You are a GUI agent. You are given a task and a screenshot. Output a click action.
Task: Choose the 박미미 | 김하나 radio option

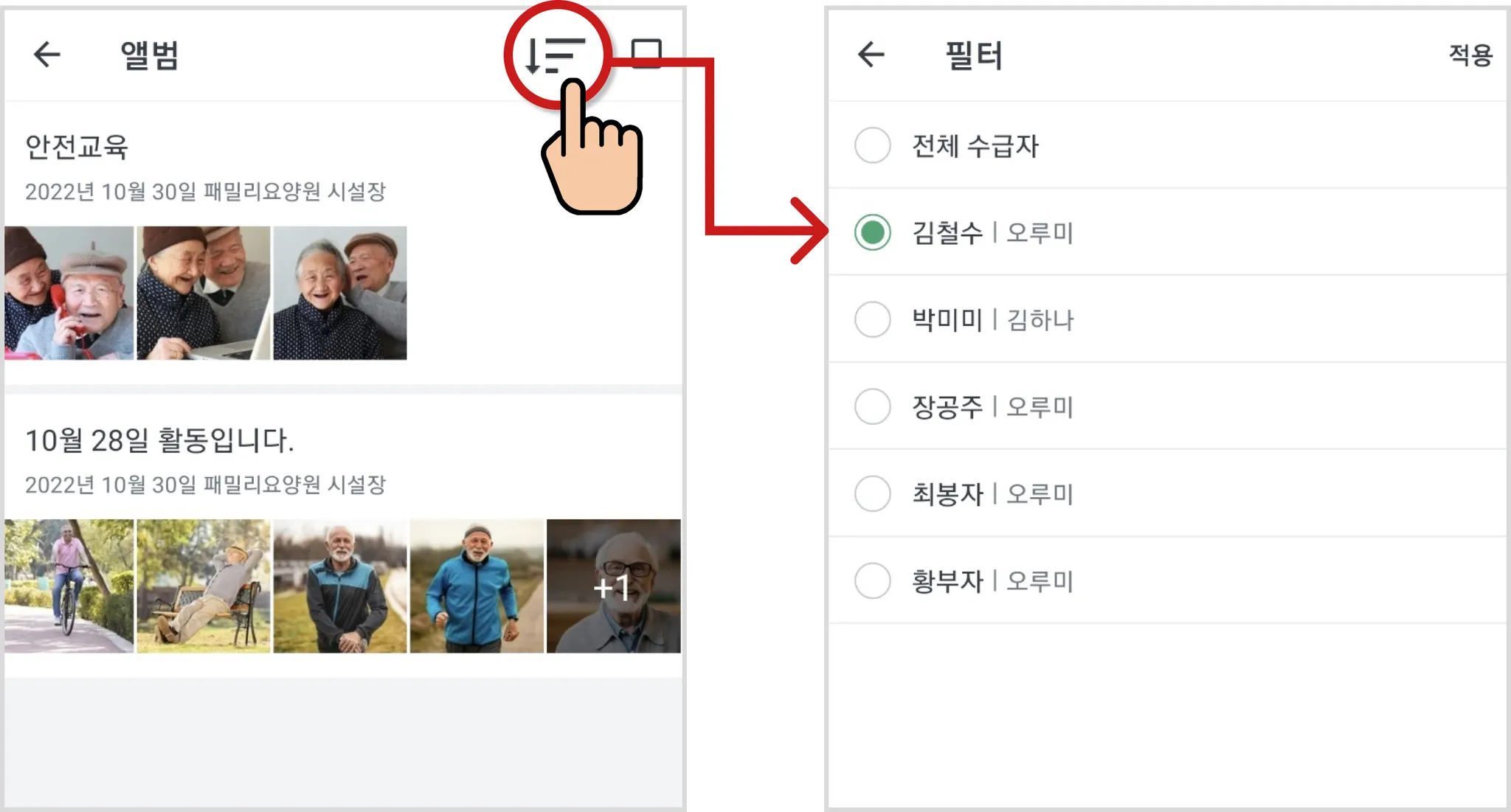point(872,319)
